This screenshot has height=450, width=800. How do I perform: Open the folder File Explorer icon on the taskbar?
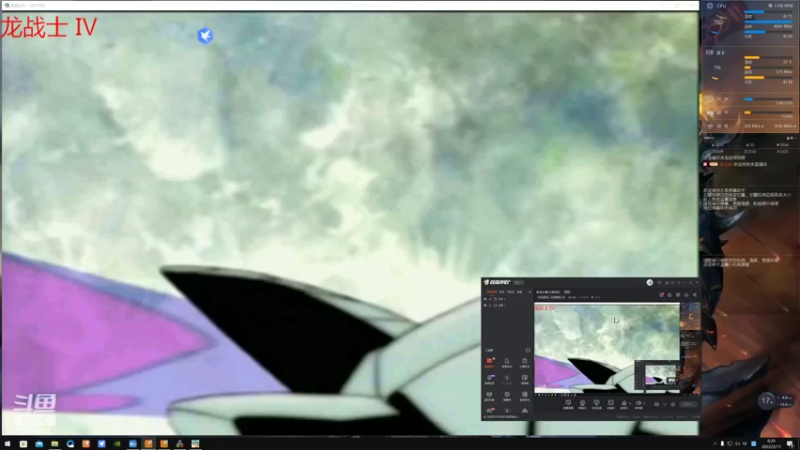pos(55,444)
